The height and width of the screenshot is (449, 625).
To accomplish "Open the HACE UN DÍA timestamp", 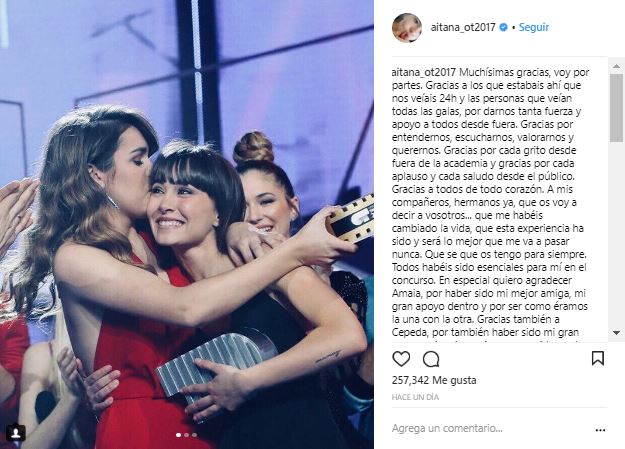I will click(x=415, y=397).
